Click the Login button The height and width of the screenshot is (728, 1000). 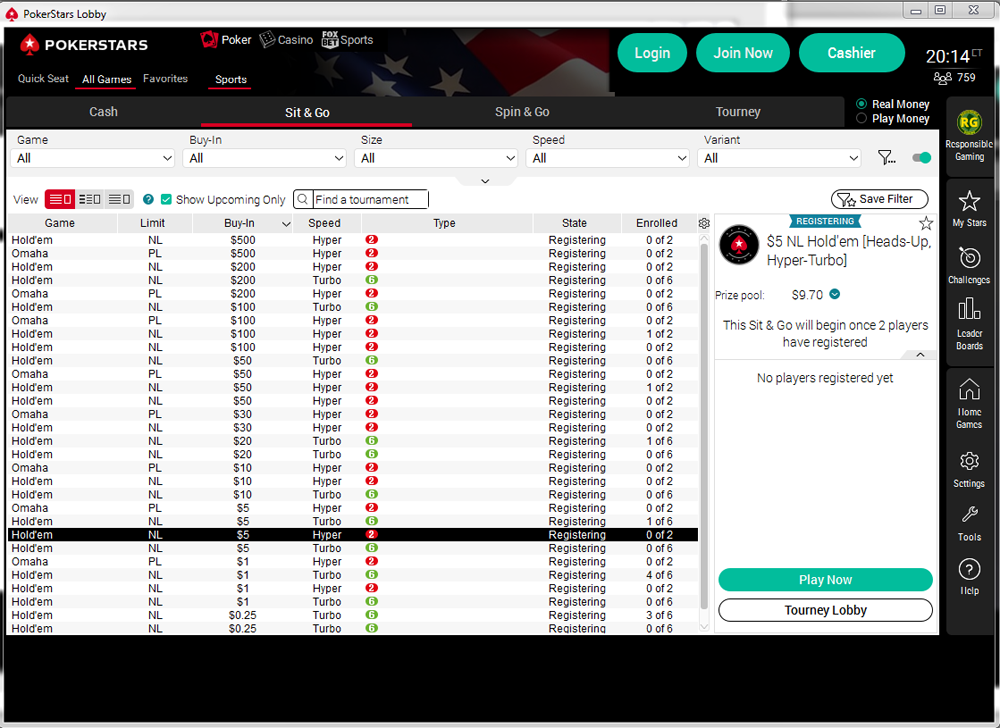[x=652, y=53]
